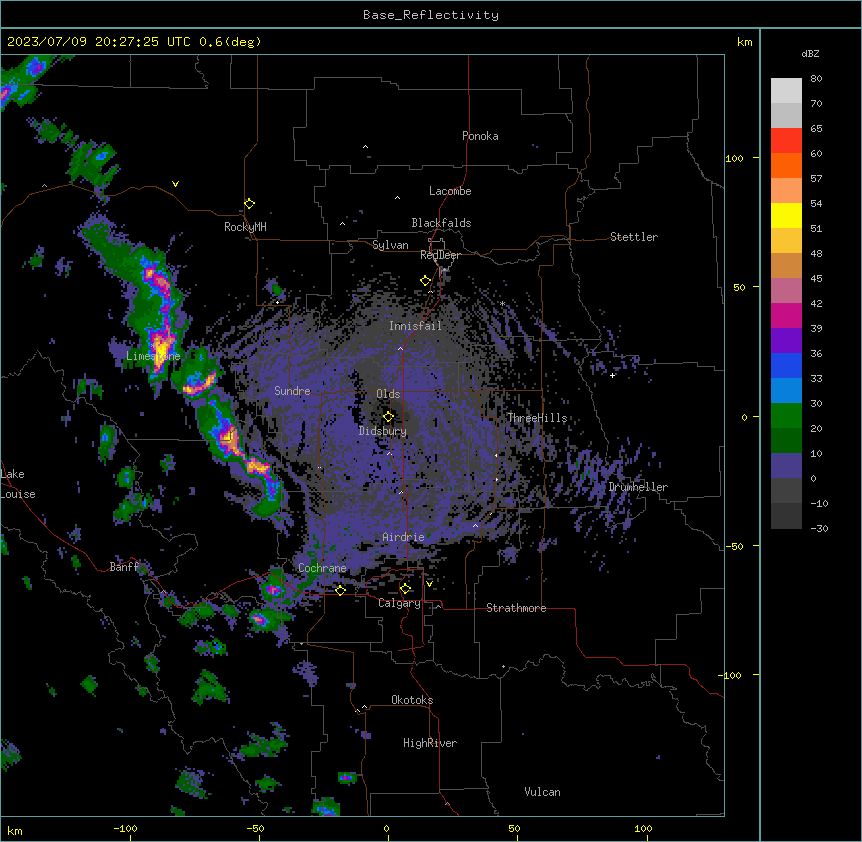Viewport: 862px width, 842px height.
Task: Click the Olds town label
Action: coord(388,394)
